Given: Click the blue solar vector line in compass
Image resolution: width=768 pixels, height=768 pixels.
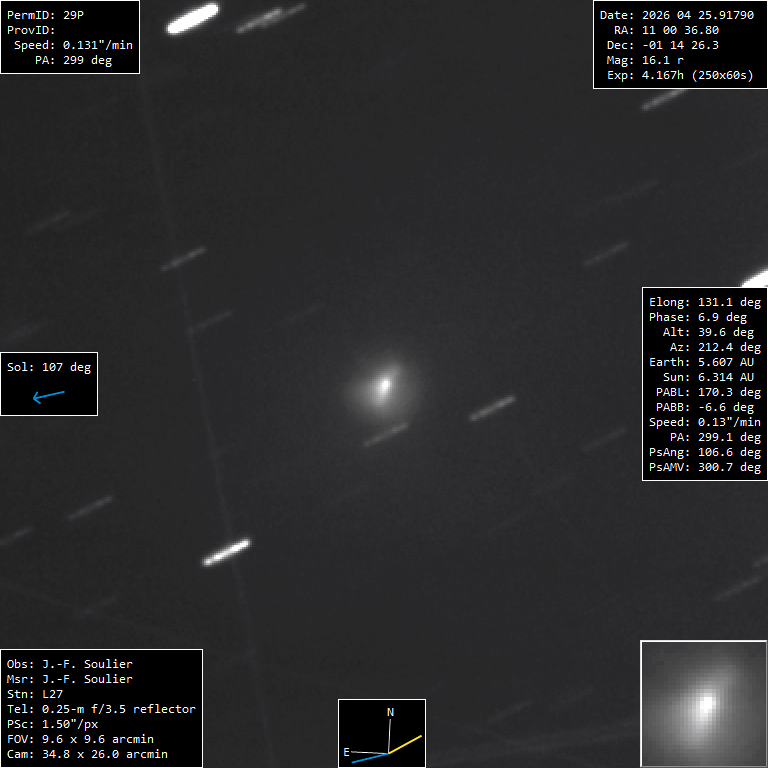Looking at the screenshot, I should [x=370, y=758].
